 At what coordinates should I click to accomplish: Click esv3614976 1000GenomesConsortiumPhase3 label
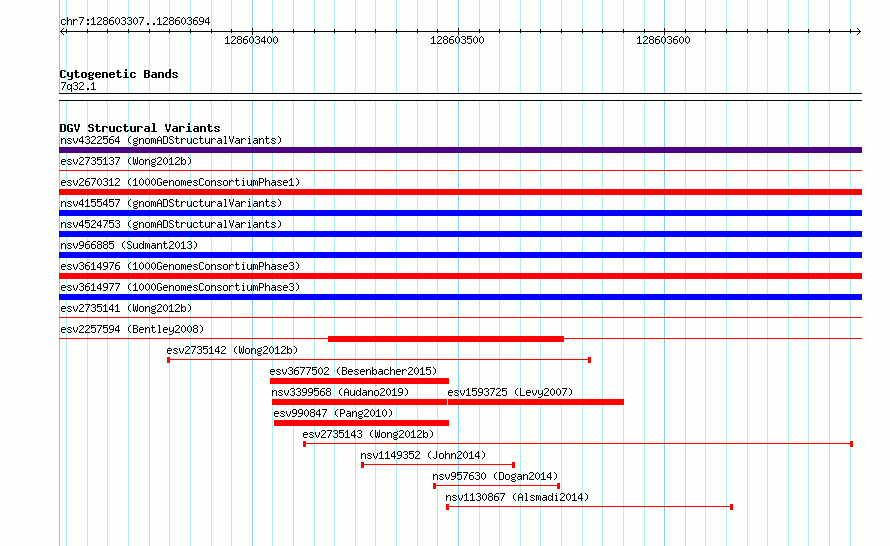click(x=180, y=266)
